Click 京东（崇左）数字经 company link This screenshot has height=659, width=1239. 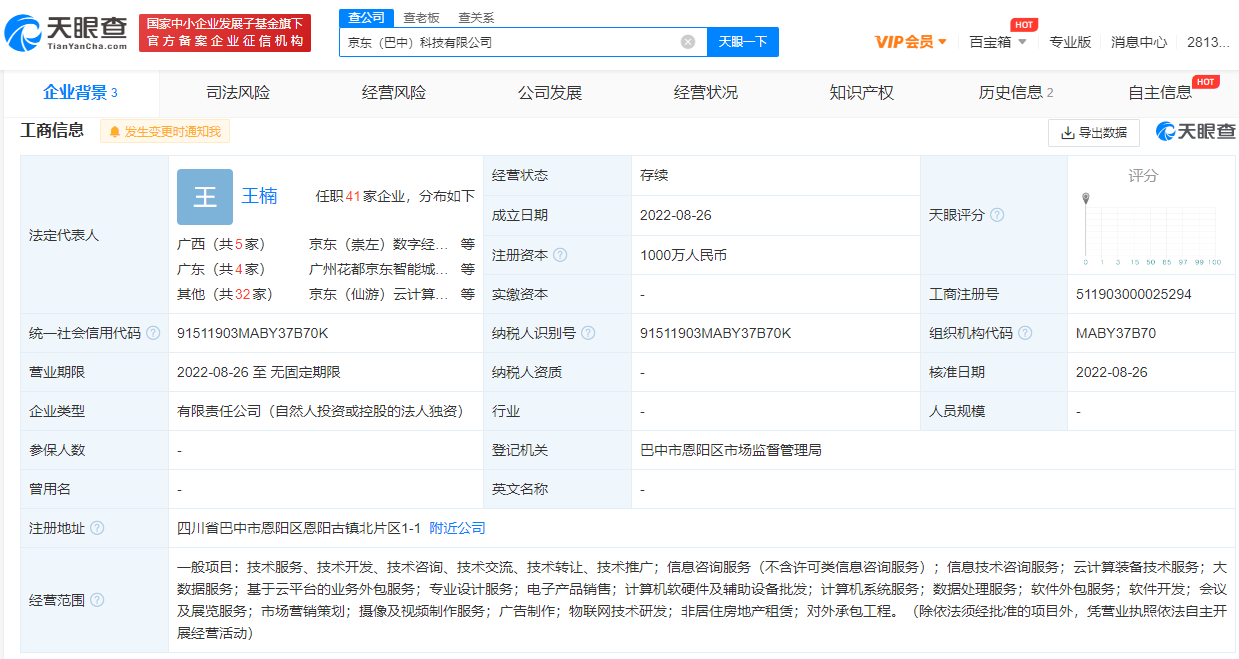379,244
